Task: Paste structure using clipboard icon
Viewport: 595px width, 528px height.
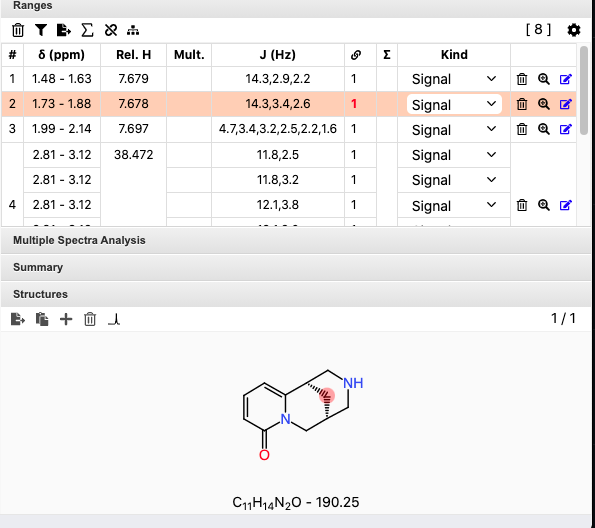Action: (42, 319)
